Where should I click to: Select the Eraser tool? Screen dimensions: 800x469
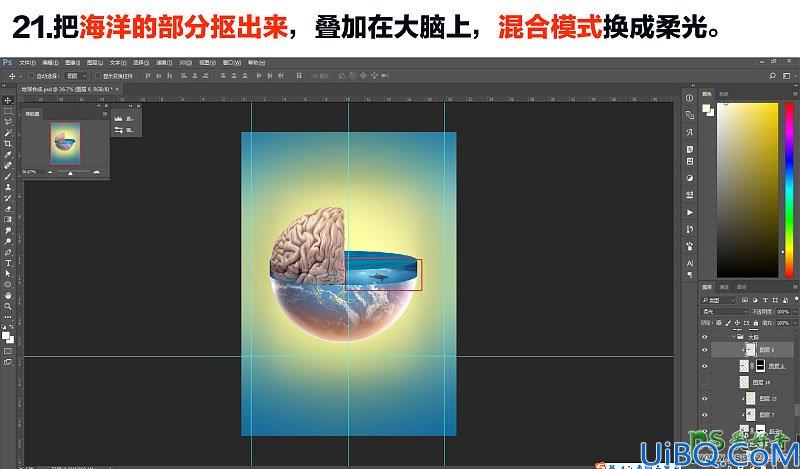coord(8,208)
